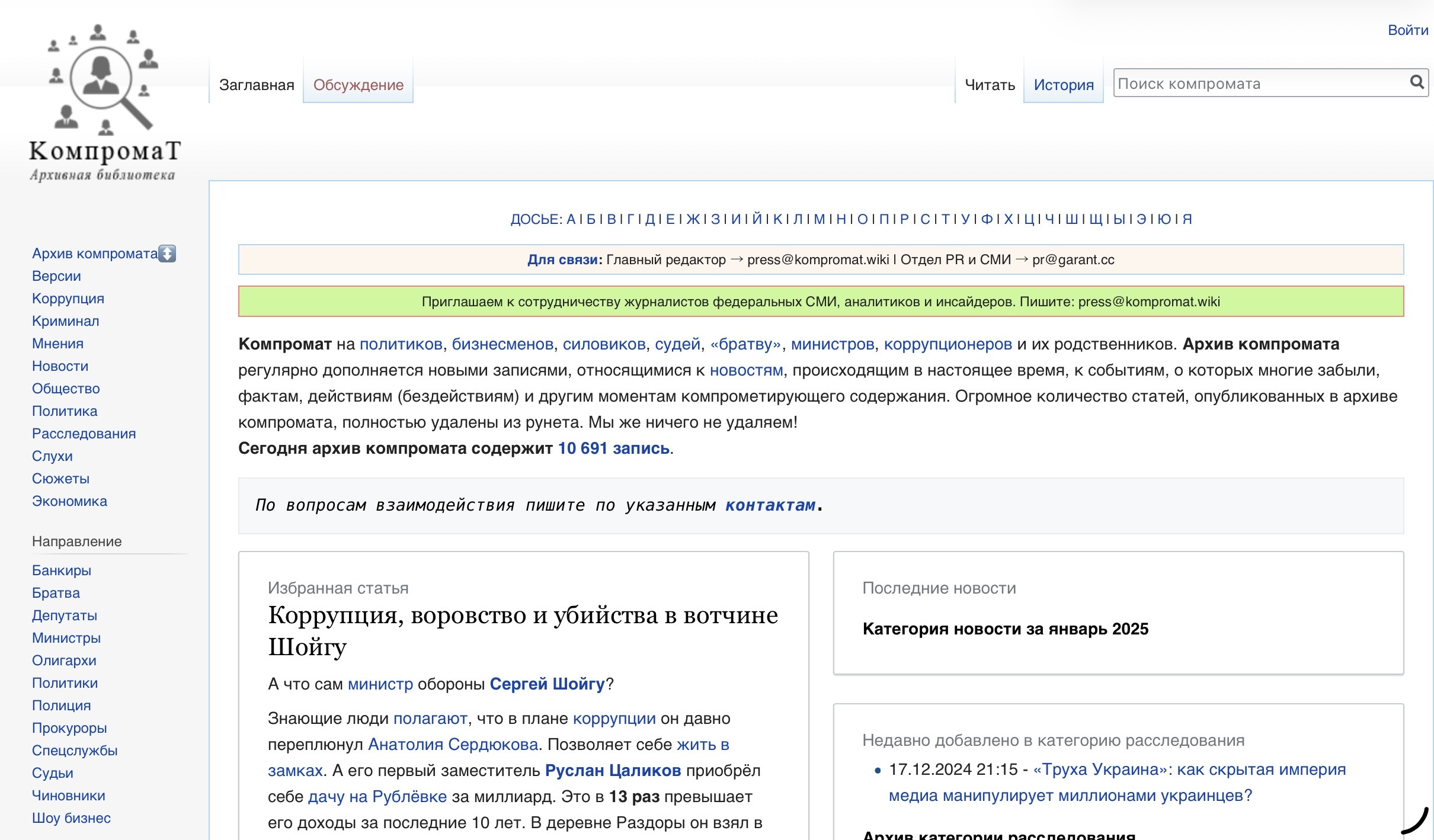This screenshot has height=840, width=1434.
Task: Open the Олигархи sidebar link
Action: pyautogui.click(x=64, y=661)
